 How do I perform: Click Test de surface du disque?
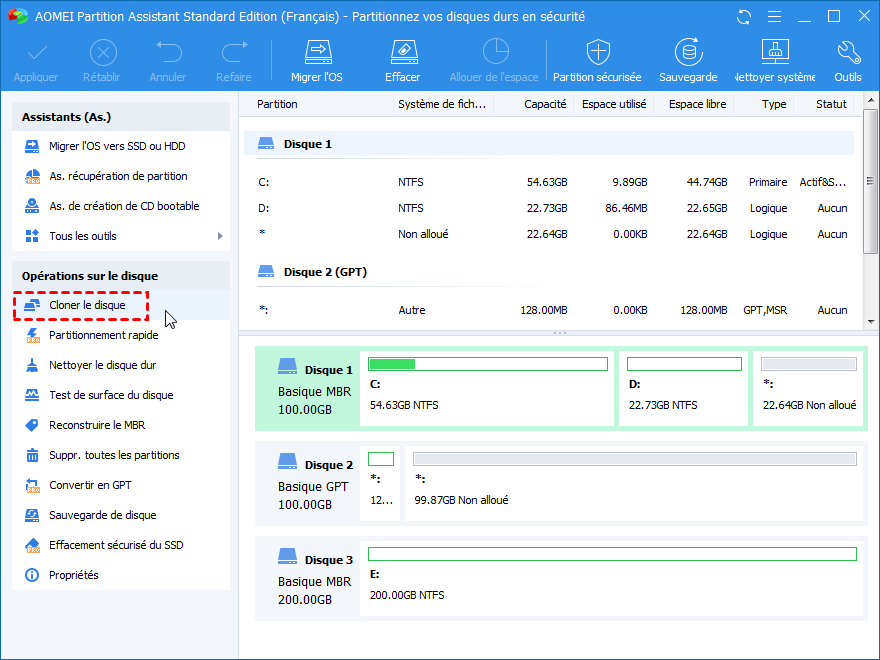click(x=111, y=395)
